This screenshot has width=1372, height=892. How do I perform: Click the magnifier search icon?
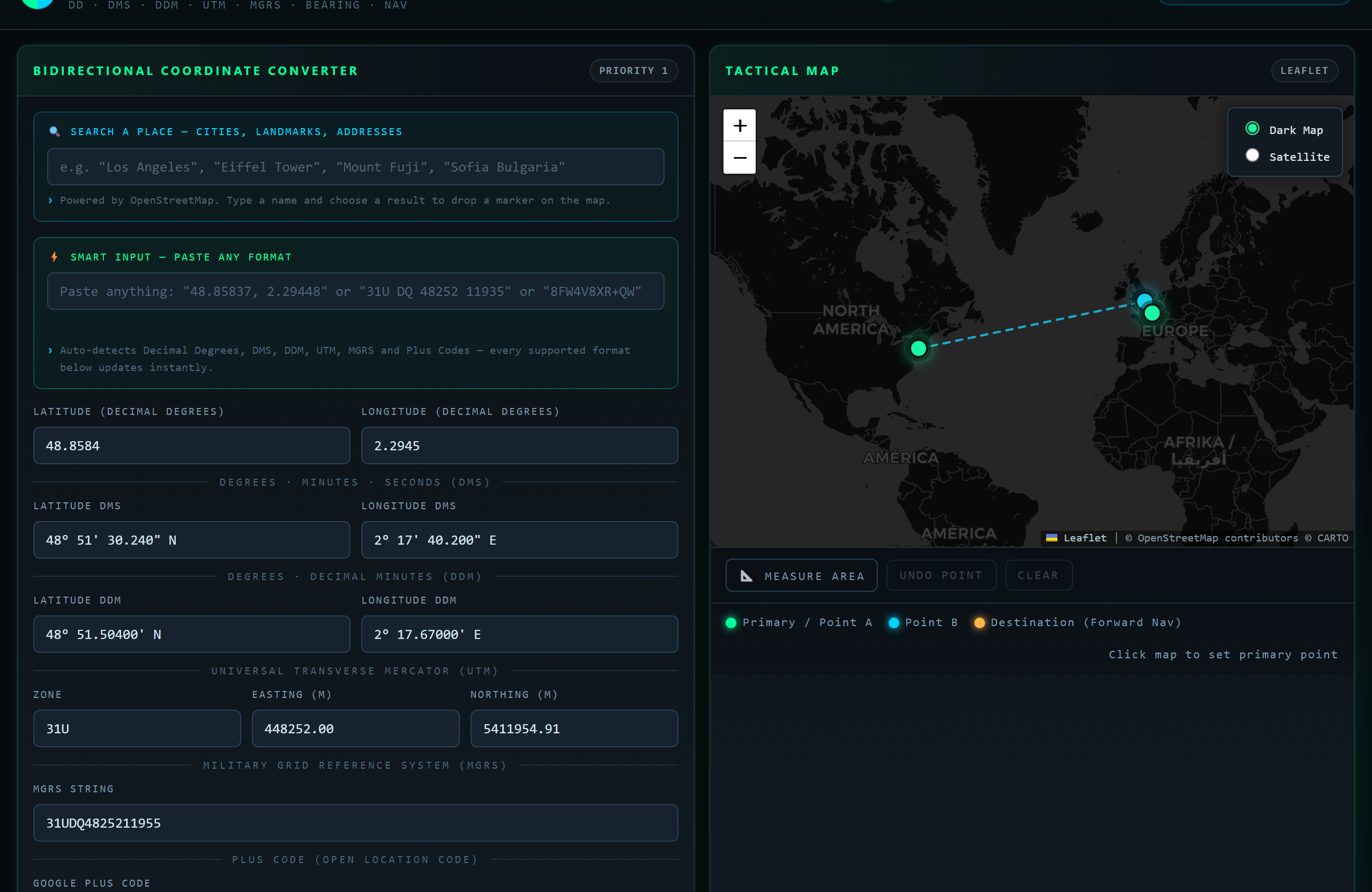(x=54, y=131)
